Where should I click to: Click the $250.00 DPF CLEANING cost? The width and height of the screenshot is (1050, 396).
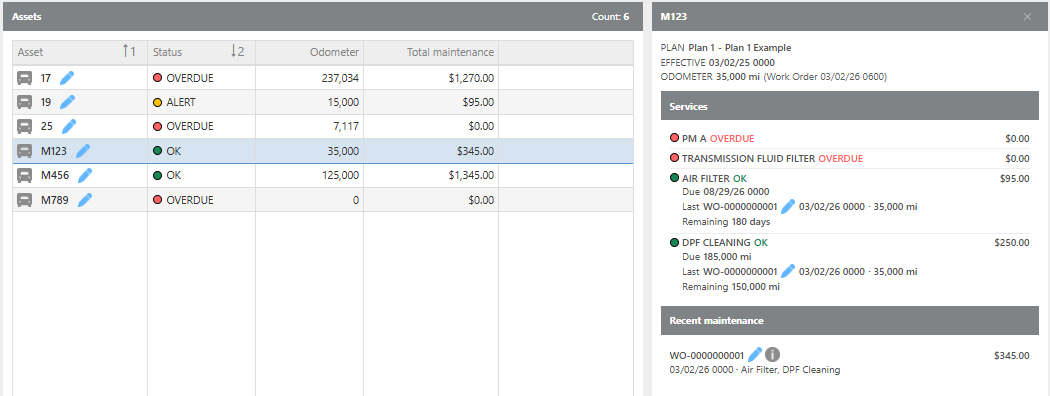point(1012,243)
